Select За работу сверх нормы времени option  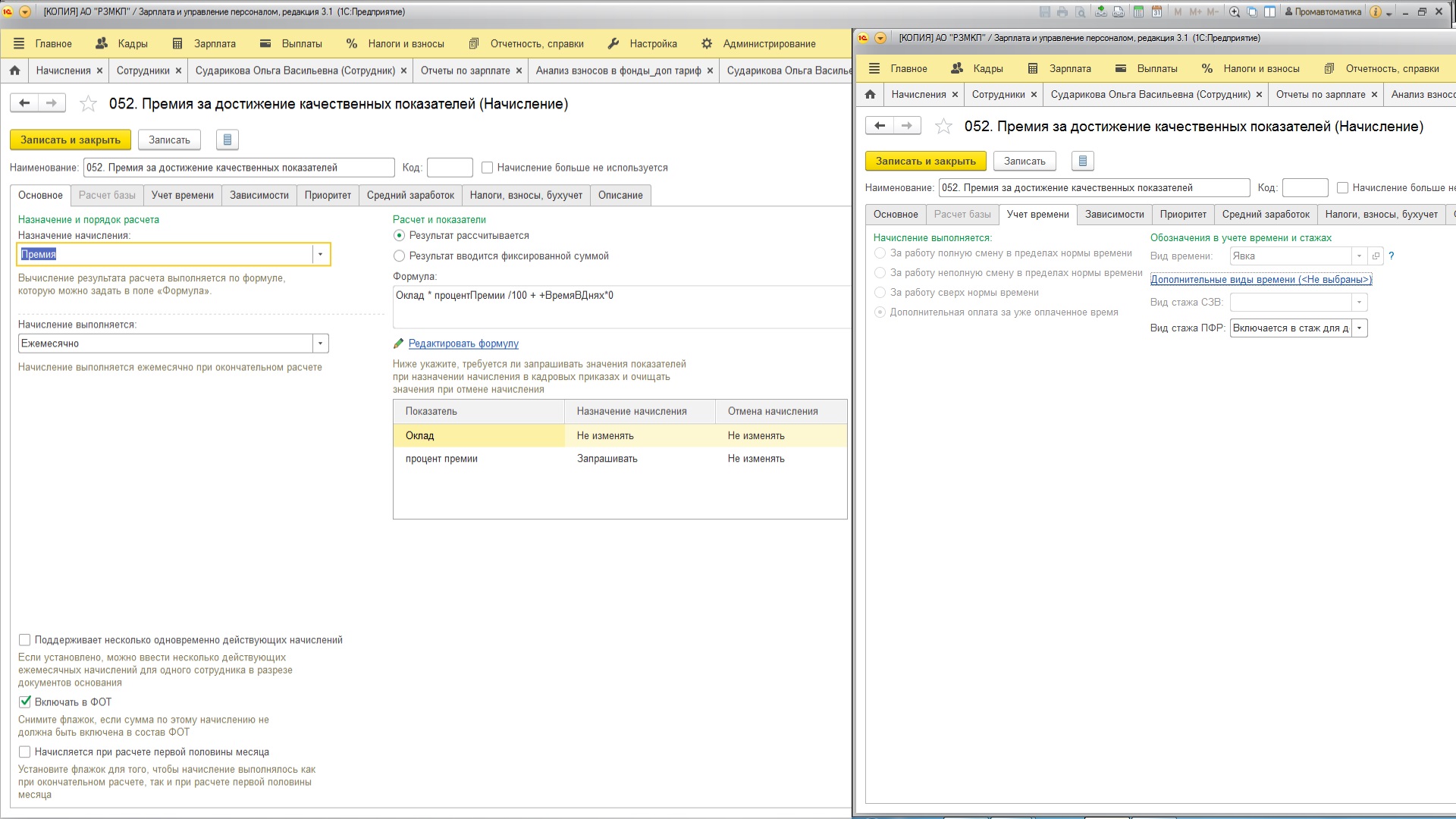(x=880, y=293)
